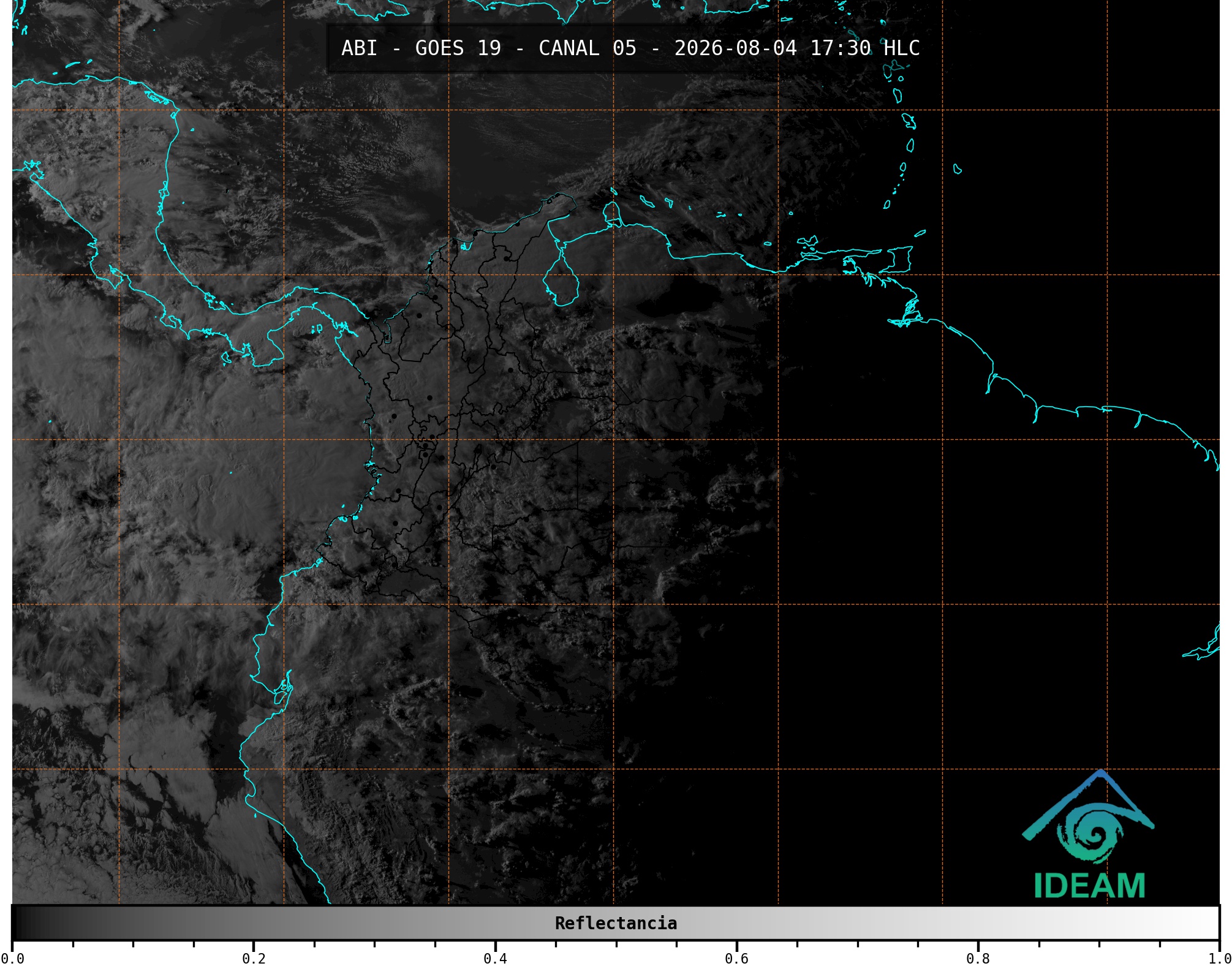Screen dimensions: 1232x966
Task: Click colorbar tick value 0.4
Action: [x=495, y=958]
